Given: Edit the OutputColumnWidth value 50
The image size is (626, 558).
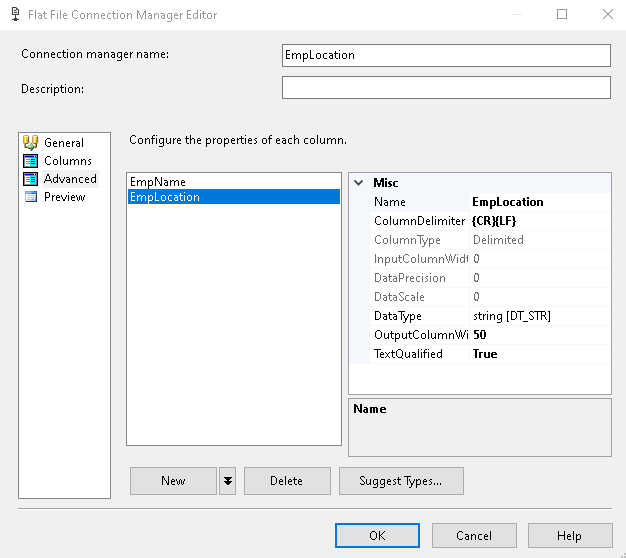Looking at the screenshot, I should [x=539, y=335].
